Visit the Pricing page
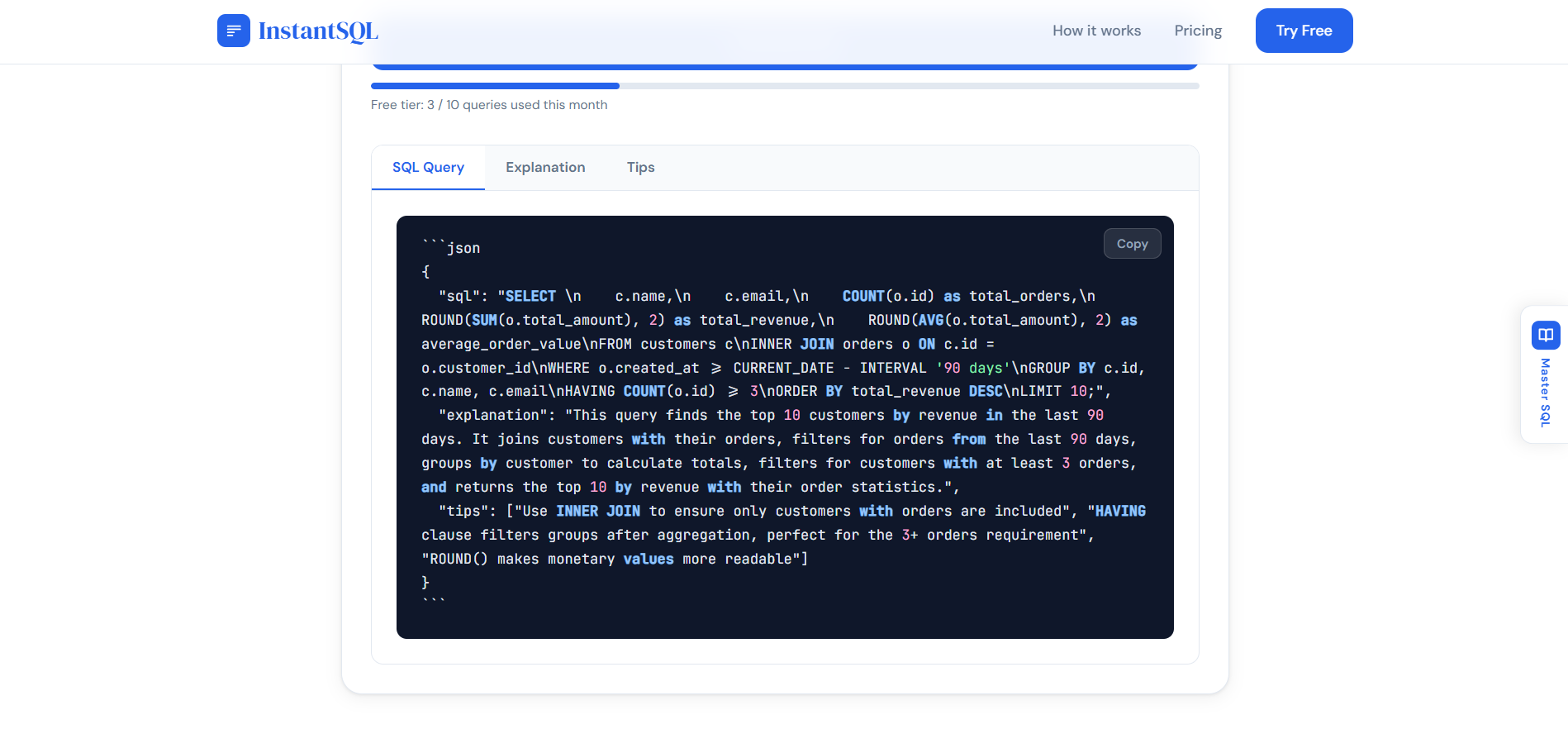 click(x=1197, y=30)
